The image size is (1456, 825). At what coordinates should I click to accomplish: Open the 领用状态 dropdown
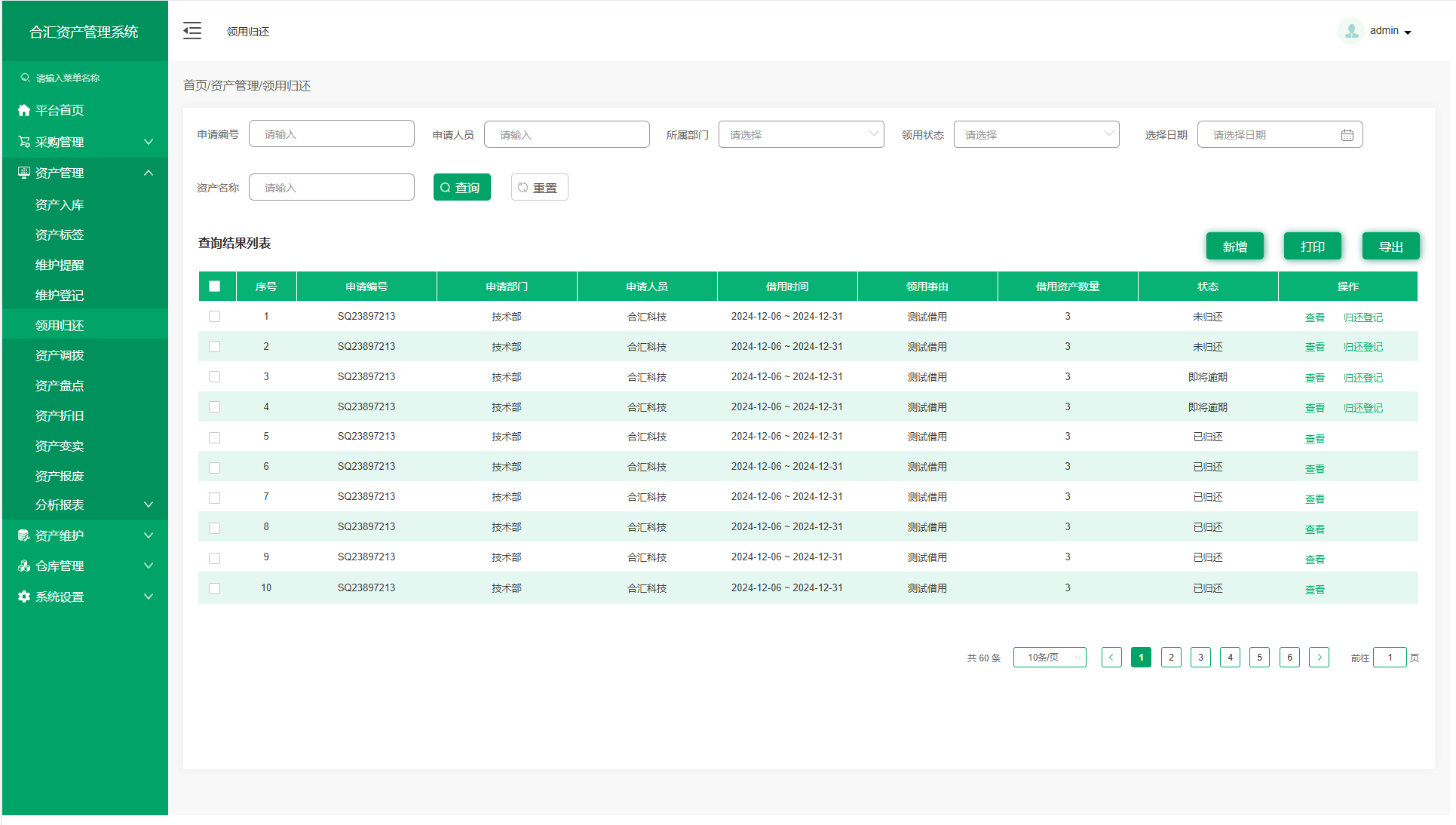click(1036, 134)
